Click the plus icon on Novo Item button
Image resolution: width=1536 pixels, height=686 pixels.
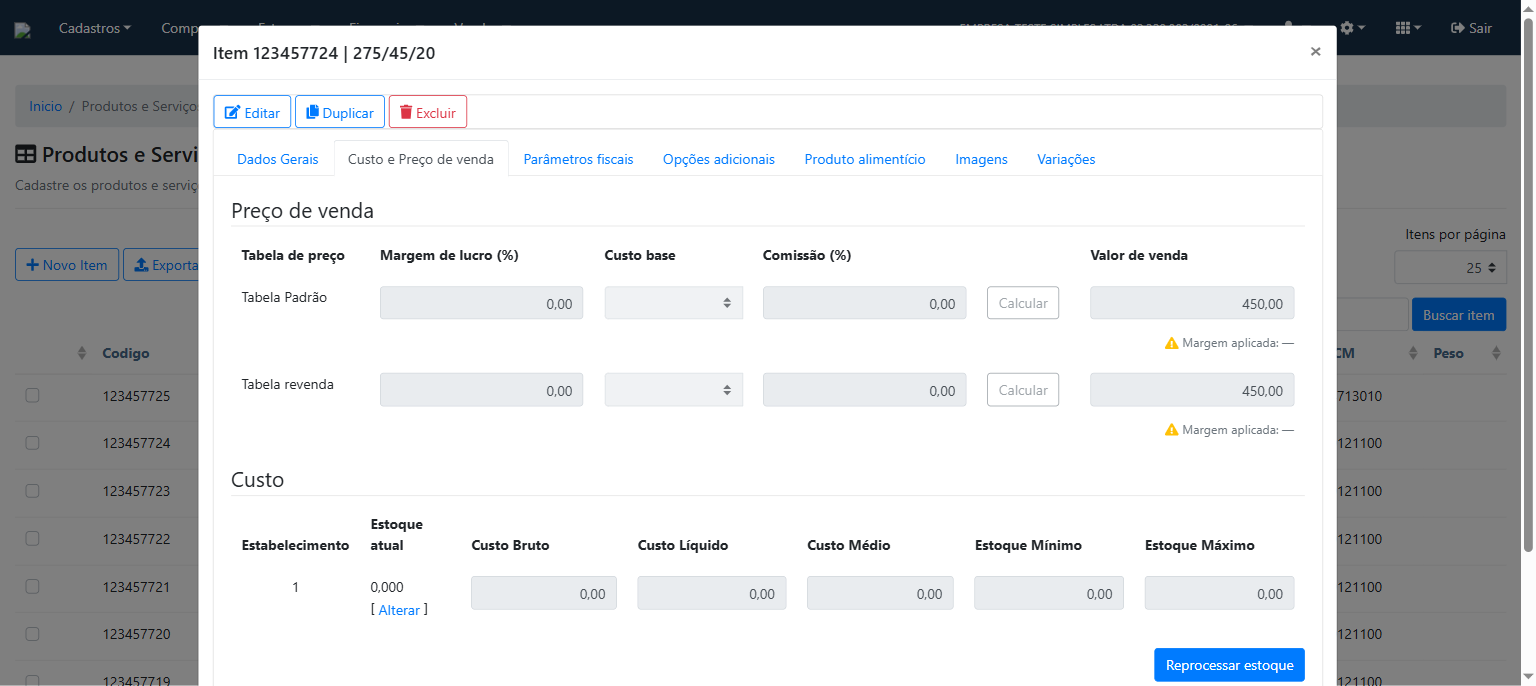tap(32, 265)
